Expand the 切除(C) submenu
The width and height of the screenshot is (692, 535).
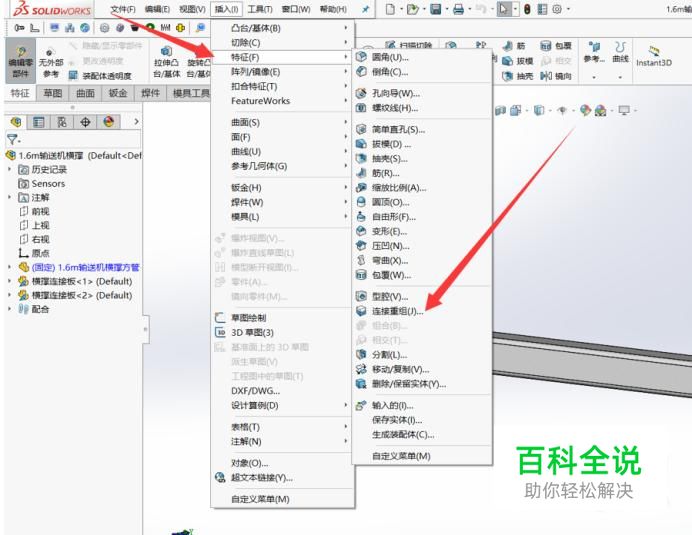(x=282, y=43)
